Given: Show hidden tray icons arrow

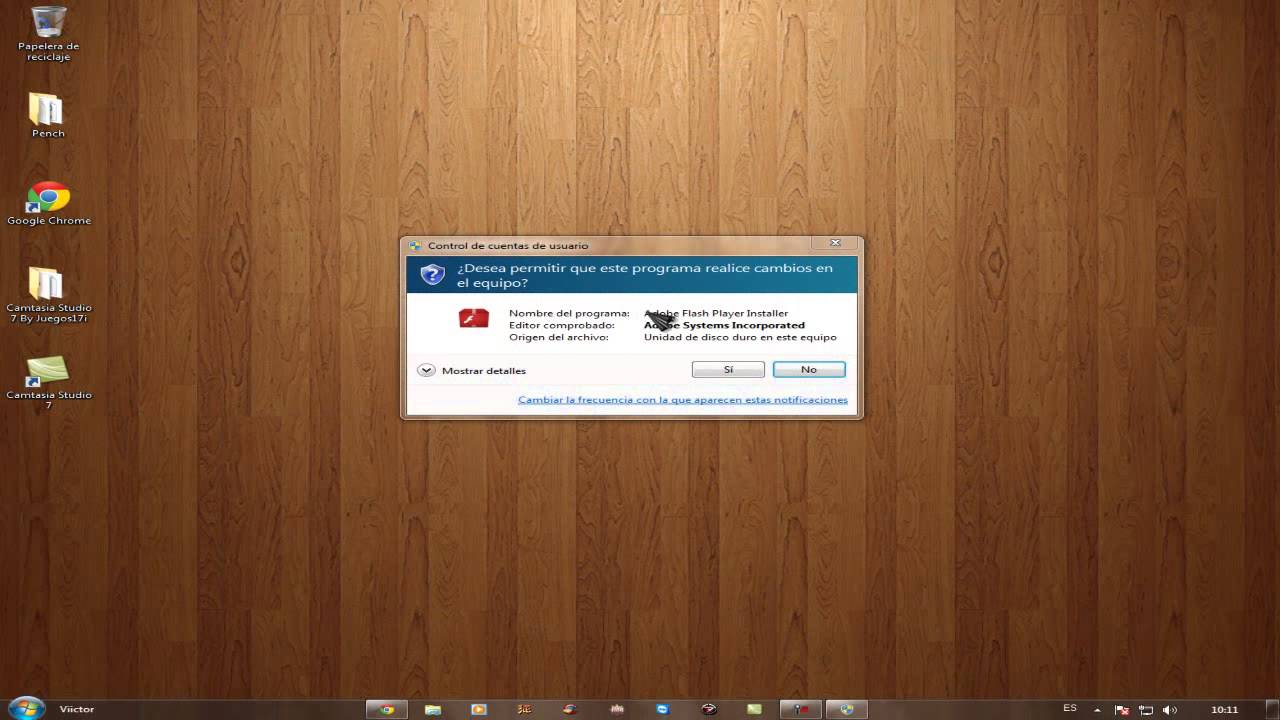Looking at the screenshot, I should click(1097, 709).
